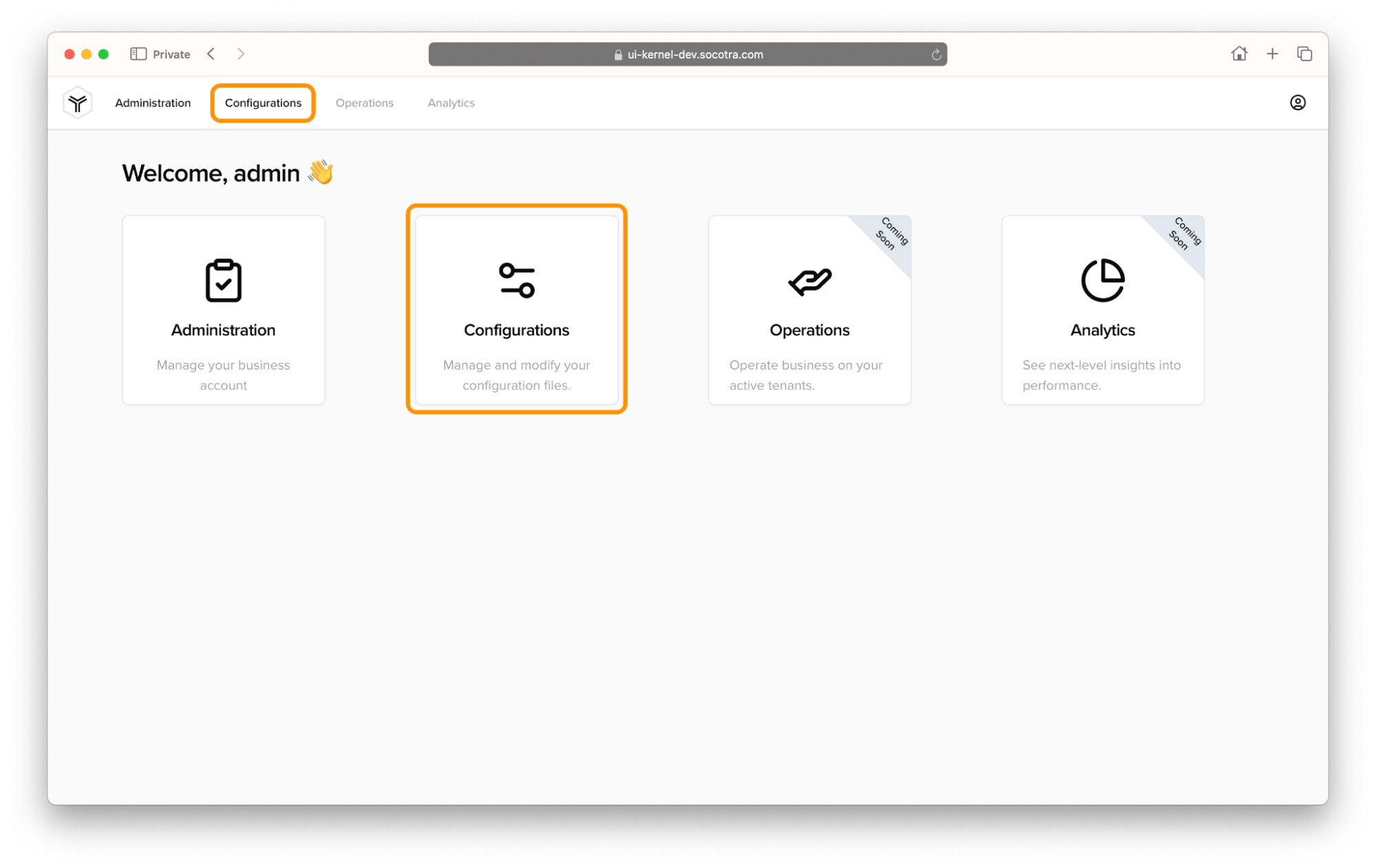This screenshot has height=868, width=1376.
Task: Select the Analytics nav tab
Action: [451, 103]
